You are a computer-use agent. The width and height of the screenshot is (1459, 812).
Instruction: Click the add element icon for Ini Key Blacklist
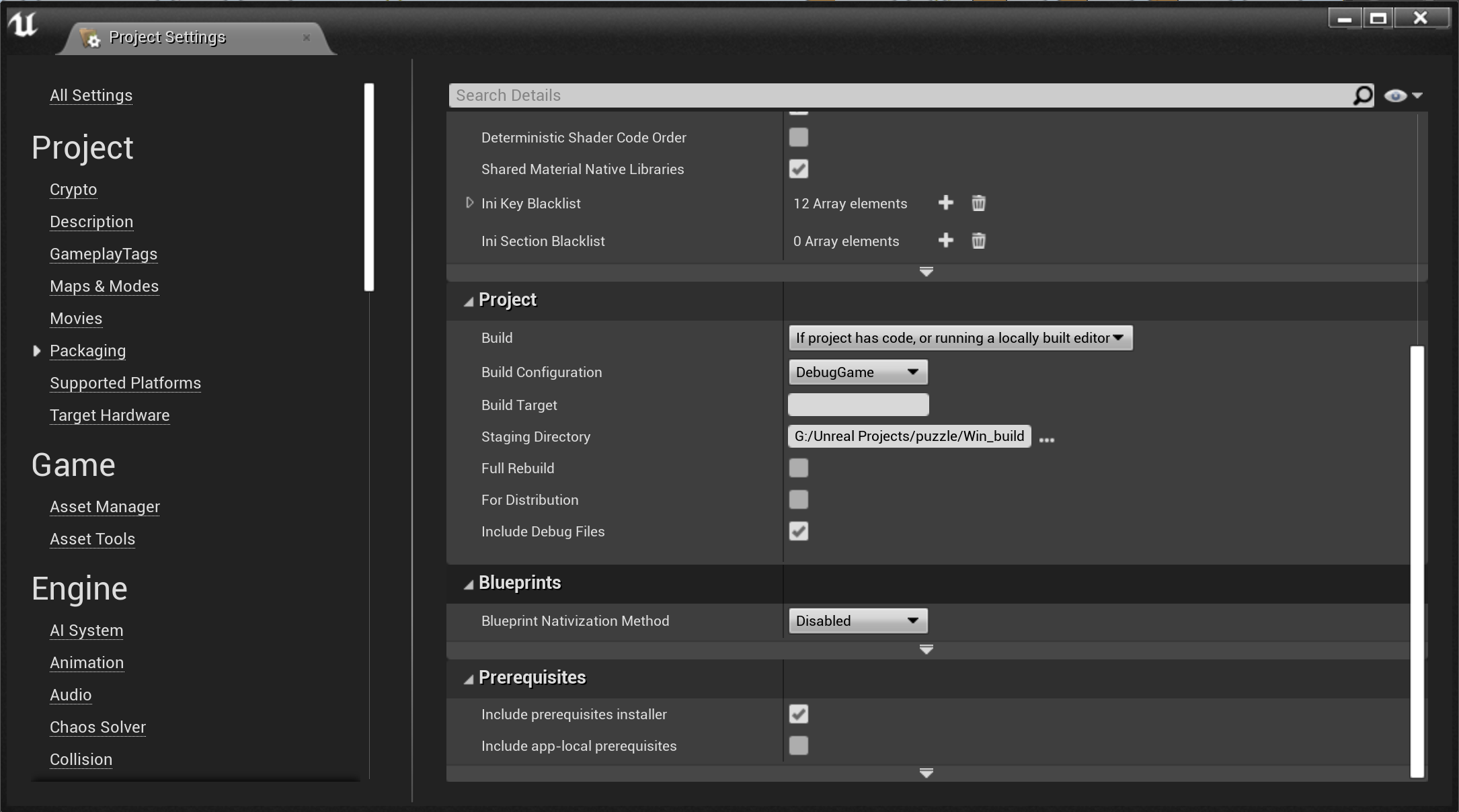[945, 204]
